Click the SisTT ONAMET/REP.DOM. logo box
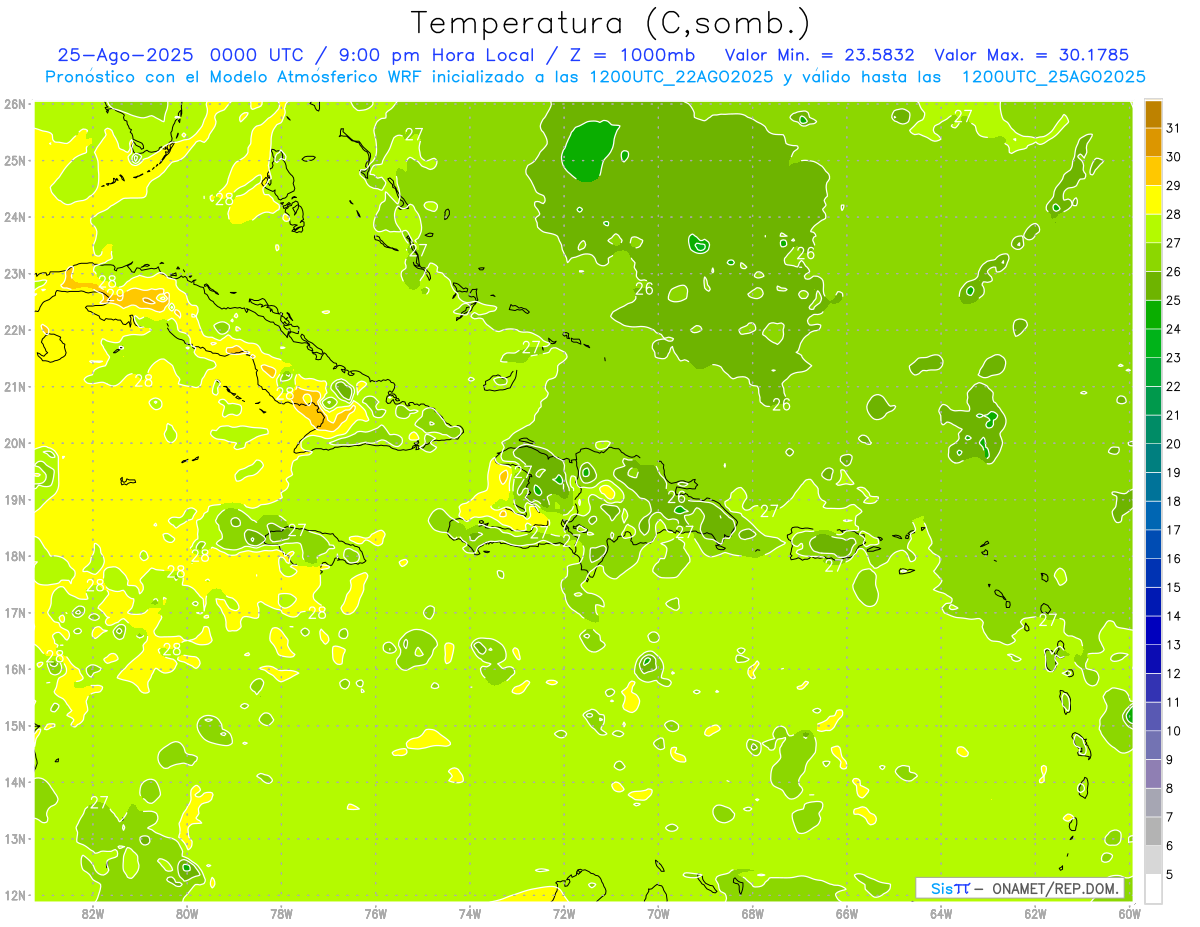Screen dimensions: 1200x927 click(1020, 888)
